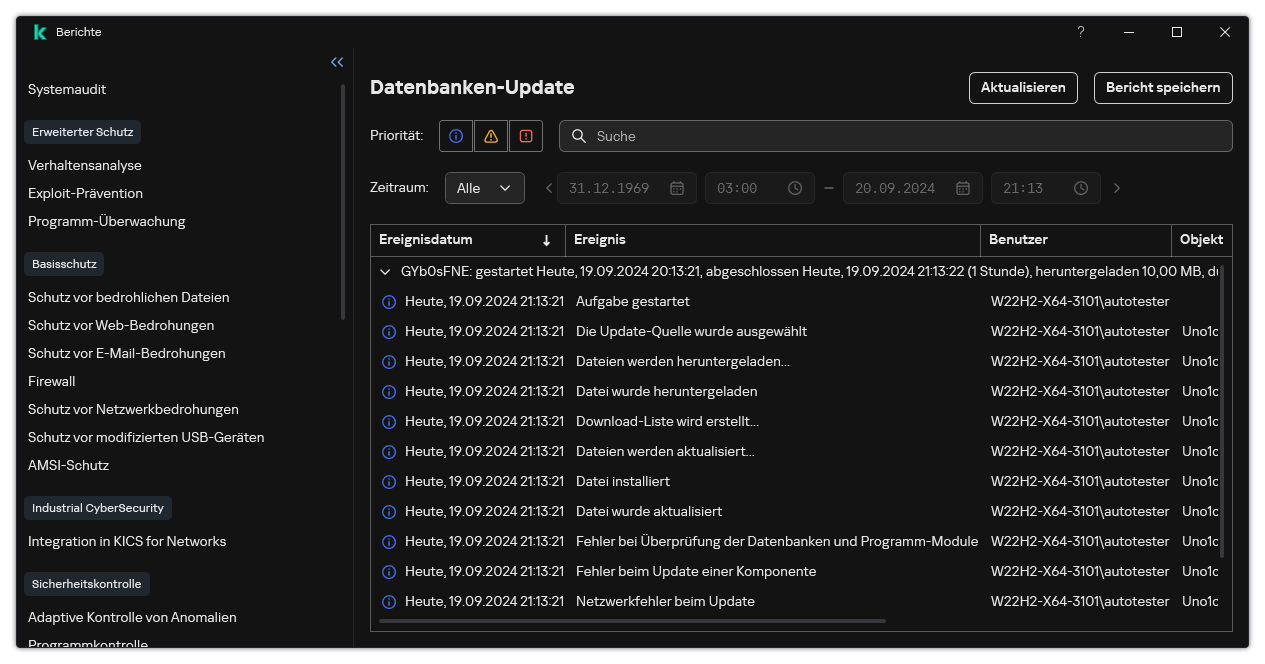Collapse the left sidebar with double chevron
Image resolution: width=1265 pixels, height=664 pixels.
[337, 62]
